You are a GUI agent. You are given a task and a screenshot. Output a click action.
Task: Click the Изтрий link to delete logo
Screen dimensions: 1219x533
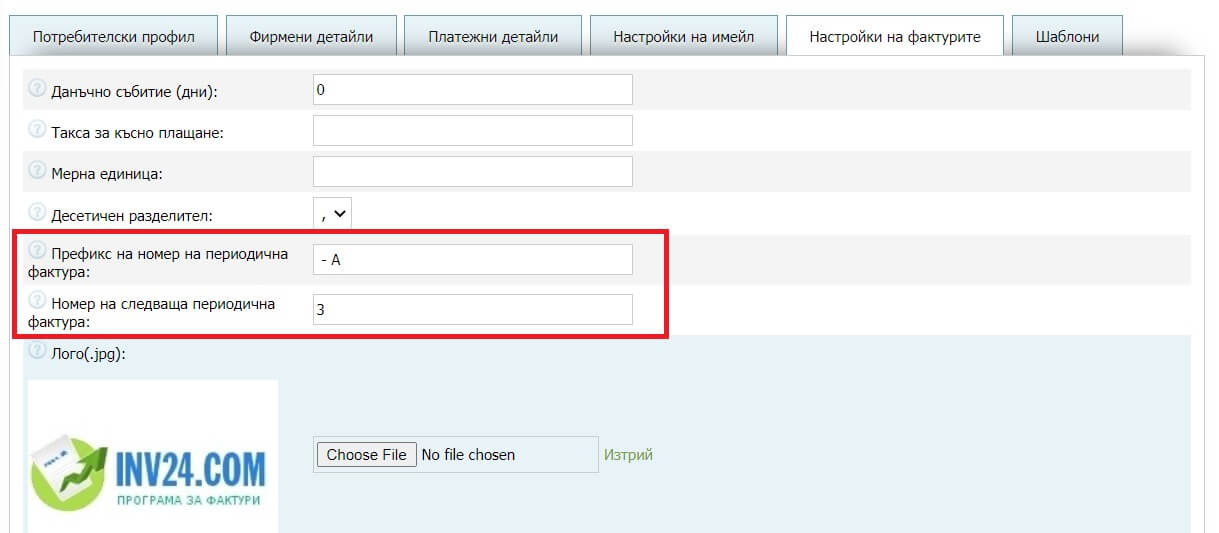click(x=628, y=455)
